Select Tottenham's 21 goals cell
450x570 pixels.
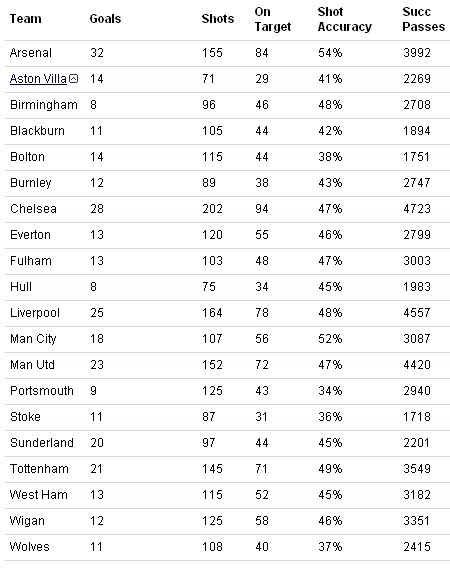(x=97, y=469)
